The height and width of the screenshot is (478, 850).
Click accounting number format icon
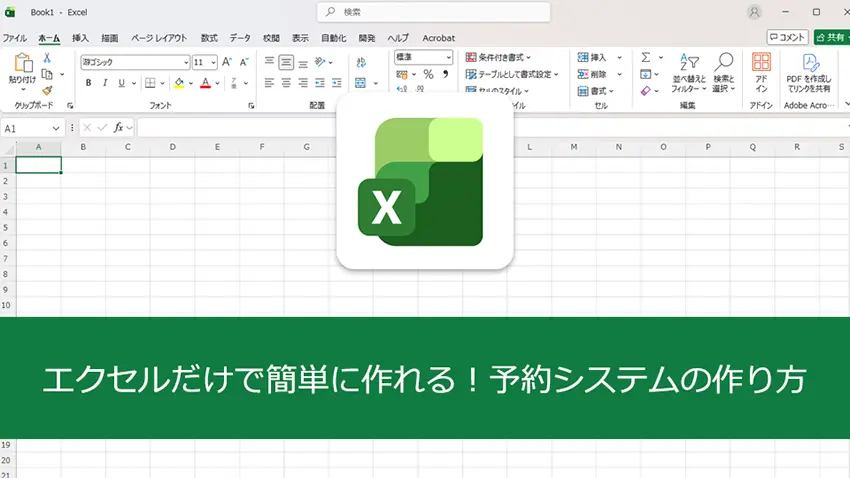(402, 74)
